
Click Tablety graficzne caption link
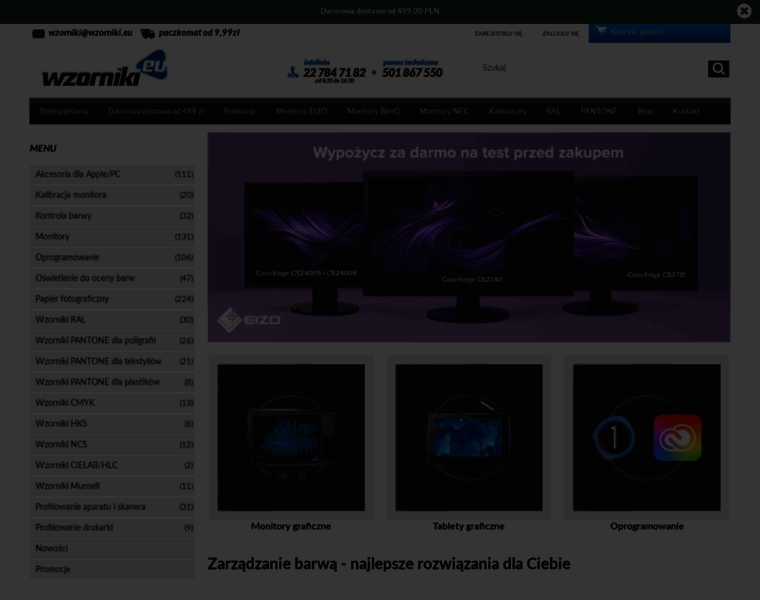point(469,526)
